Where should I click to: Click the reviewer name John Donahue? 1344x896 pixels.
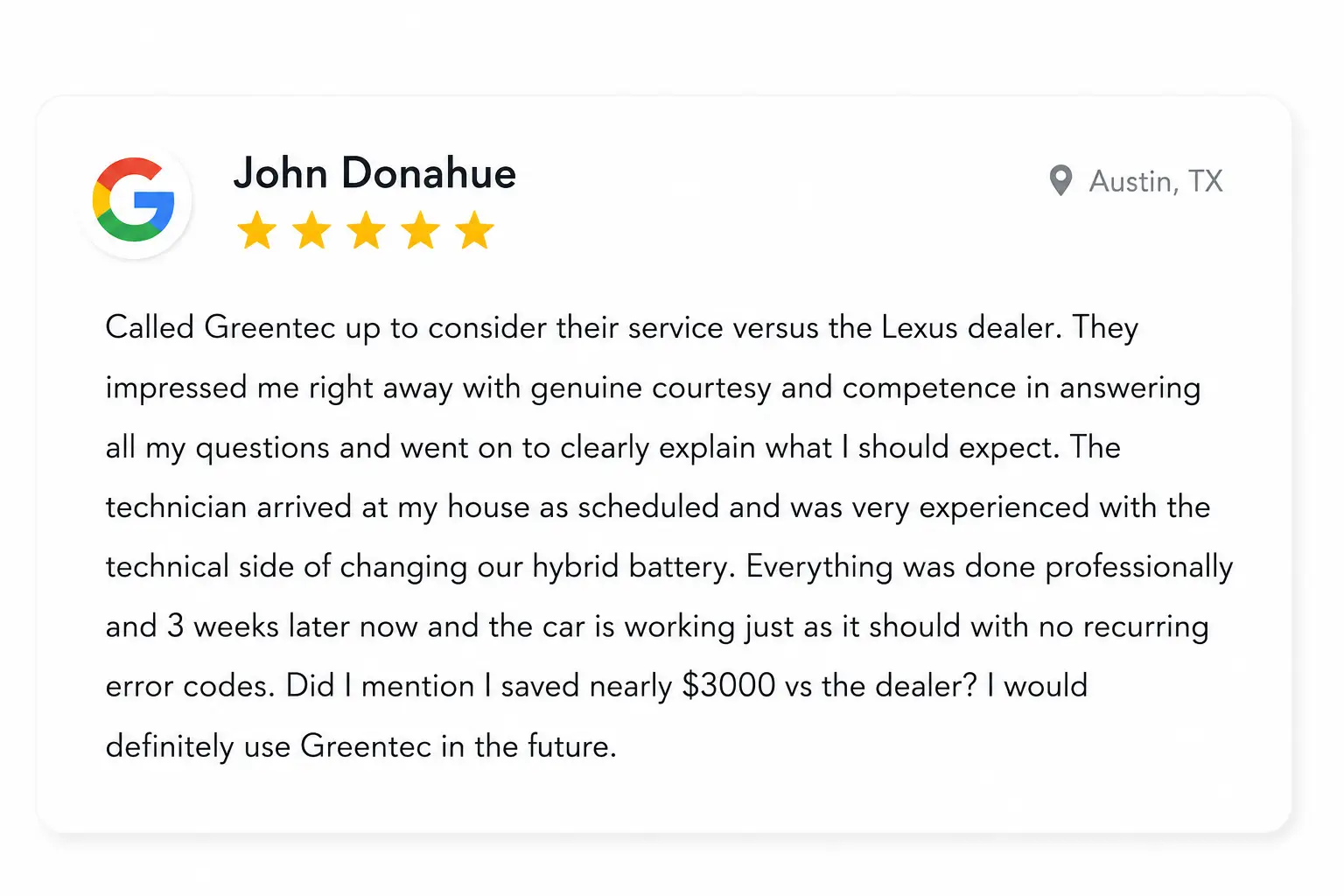(x=374, y=172)
